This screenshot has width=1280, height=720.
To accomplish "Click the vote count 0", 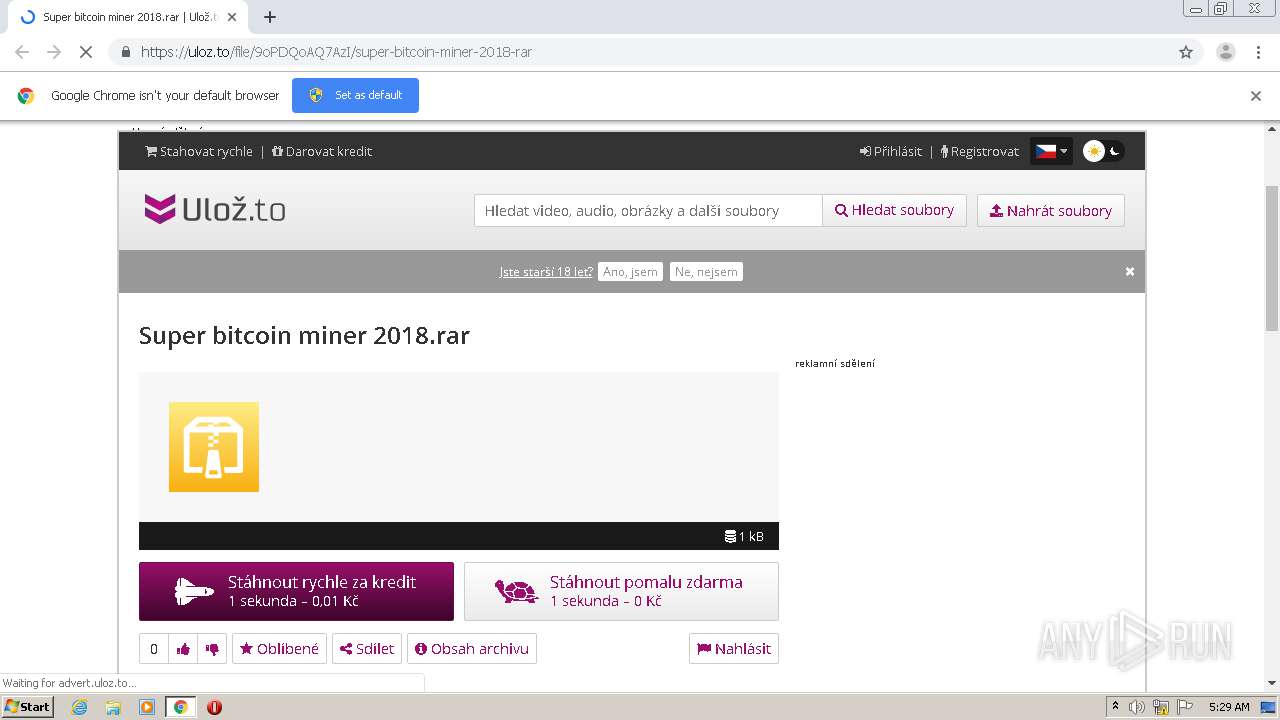I will click(x=154, y=649).
